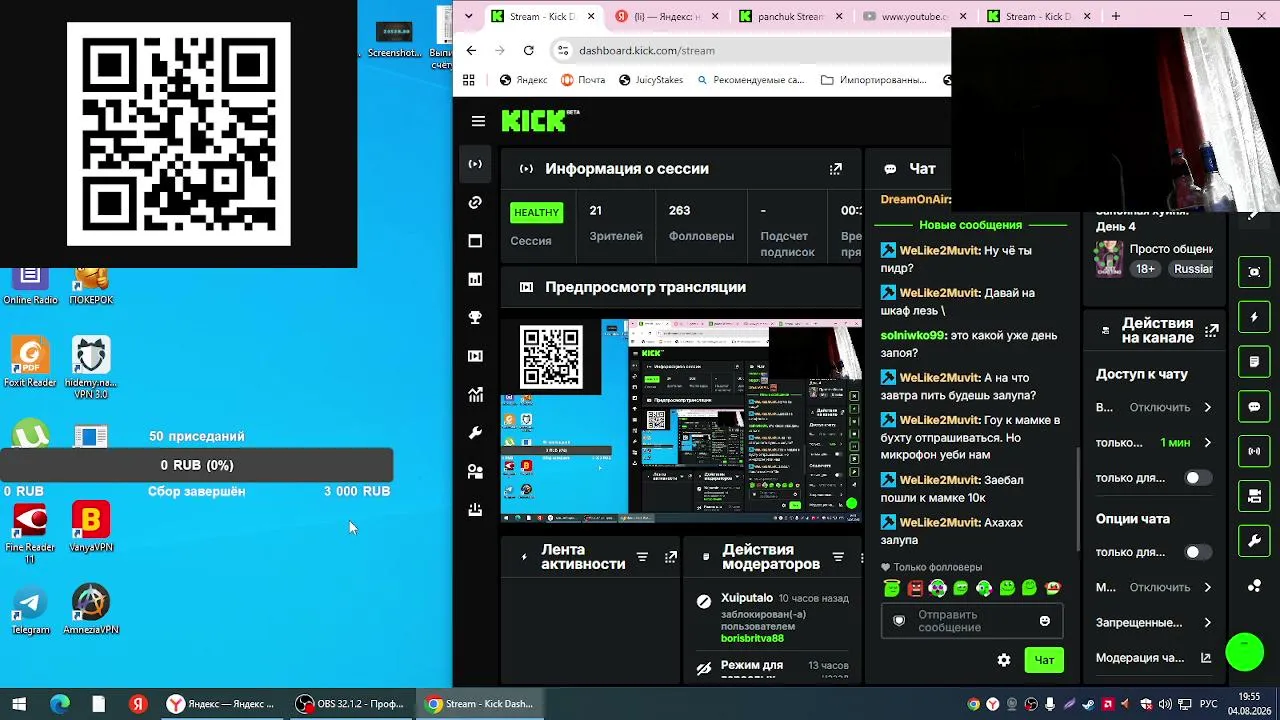The image size is (1280, 720).
Task: Open the Apps grid icon in bookmarks bar
Action: click(468, 80)
